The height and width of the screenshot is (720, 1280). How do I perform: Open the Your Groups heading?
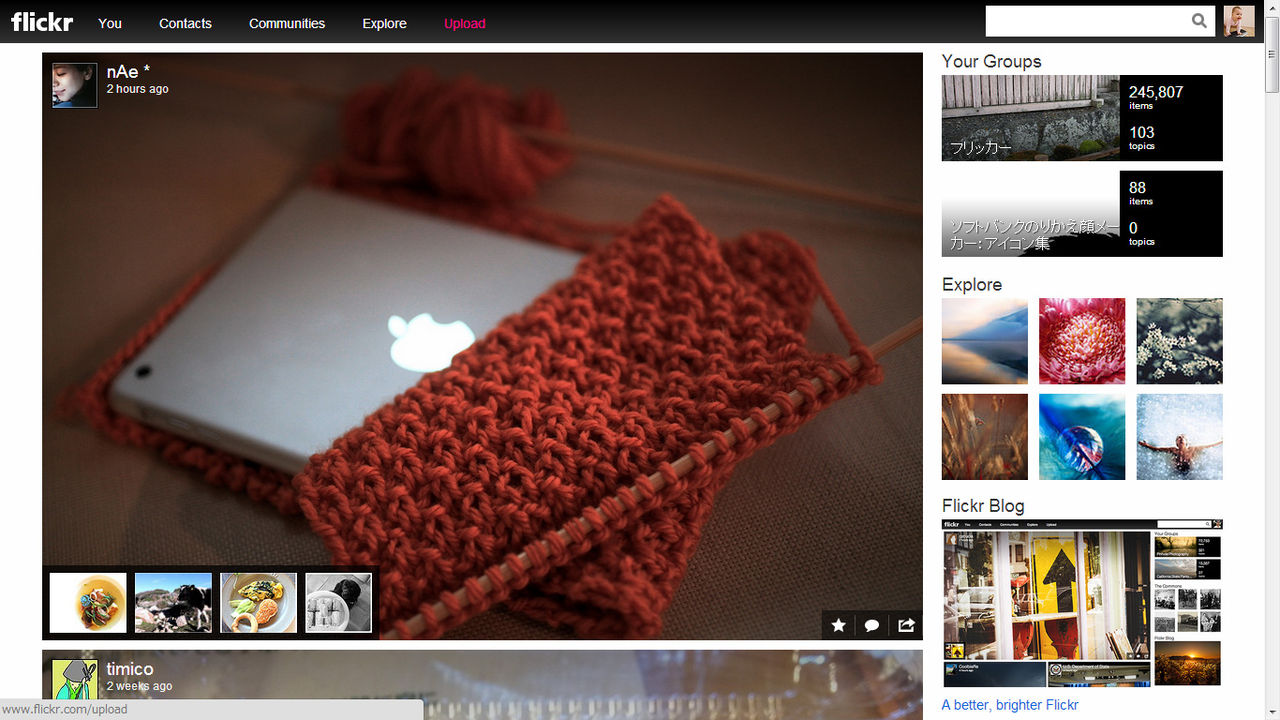tap(991, 61)
